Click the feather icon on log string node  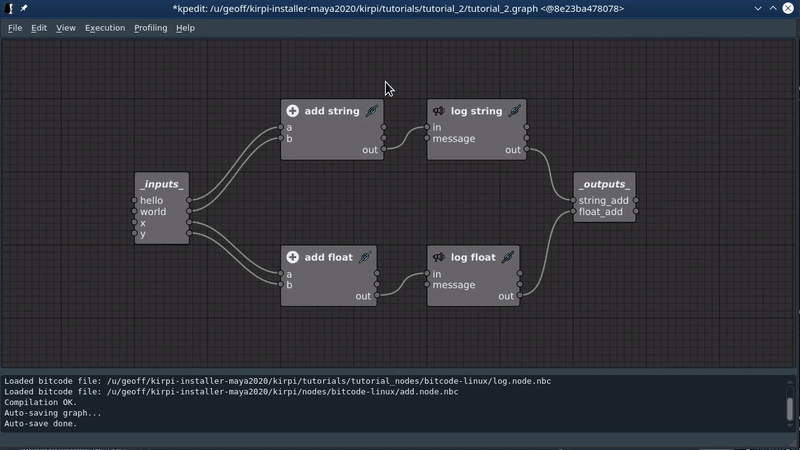(514, 111)
